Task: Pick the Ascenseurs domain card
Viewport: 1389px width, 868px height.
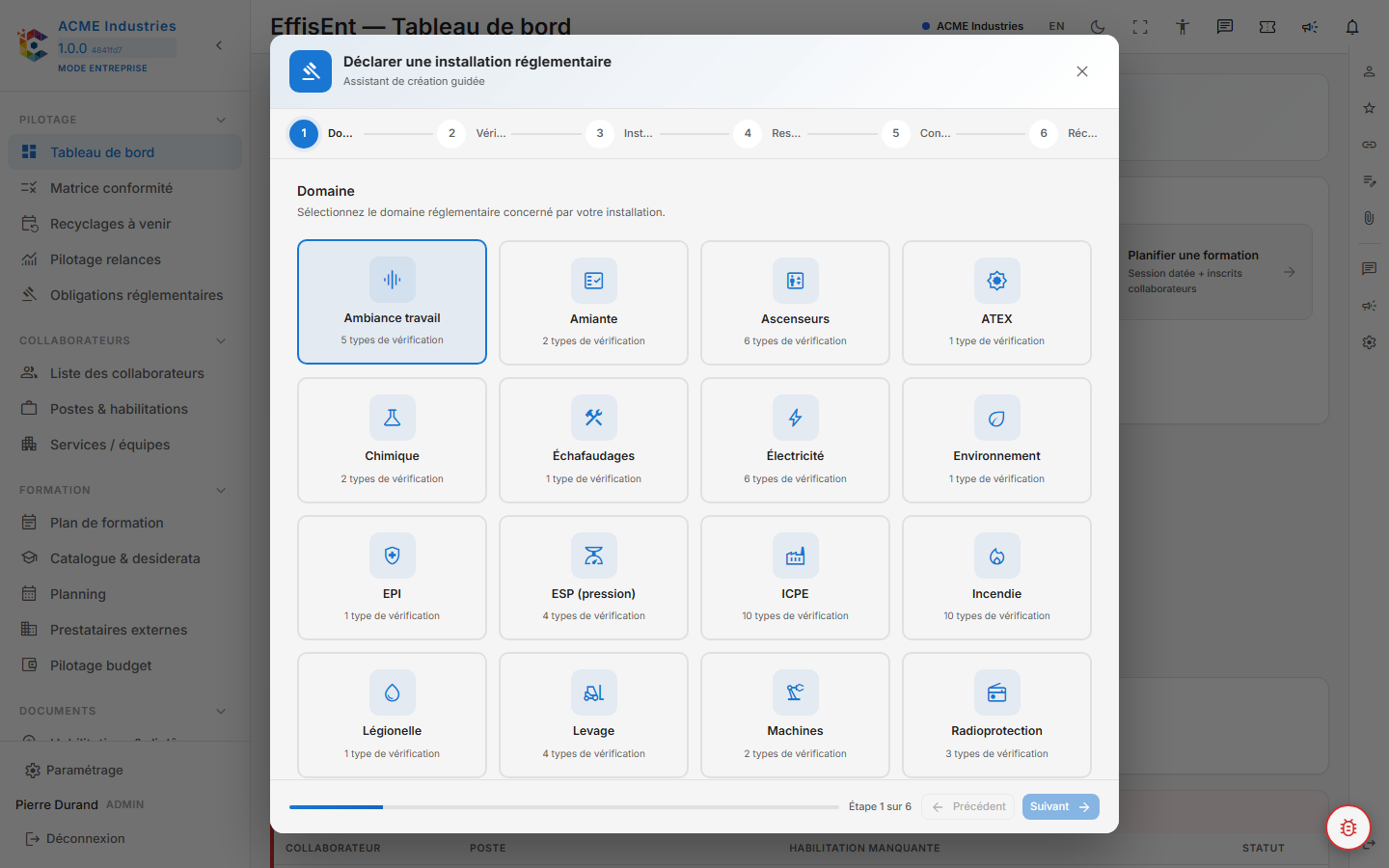Action: [x=795, y=303]
